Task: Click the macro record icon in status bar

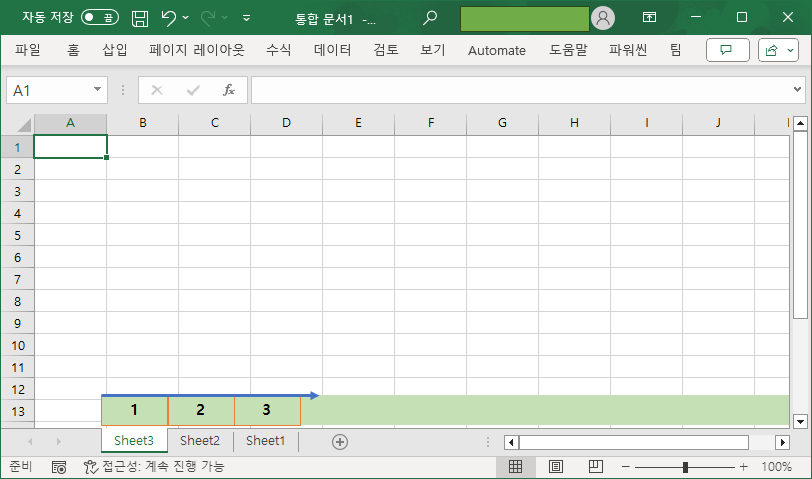Action: click(59, 467)
